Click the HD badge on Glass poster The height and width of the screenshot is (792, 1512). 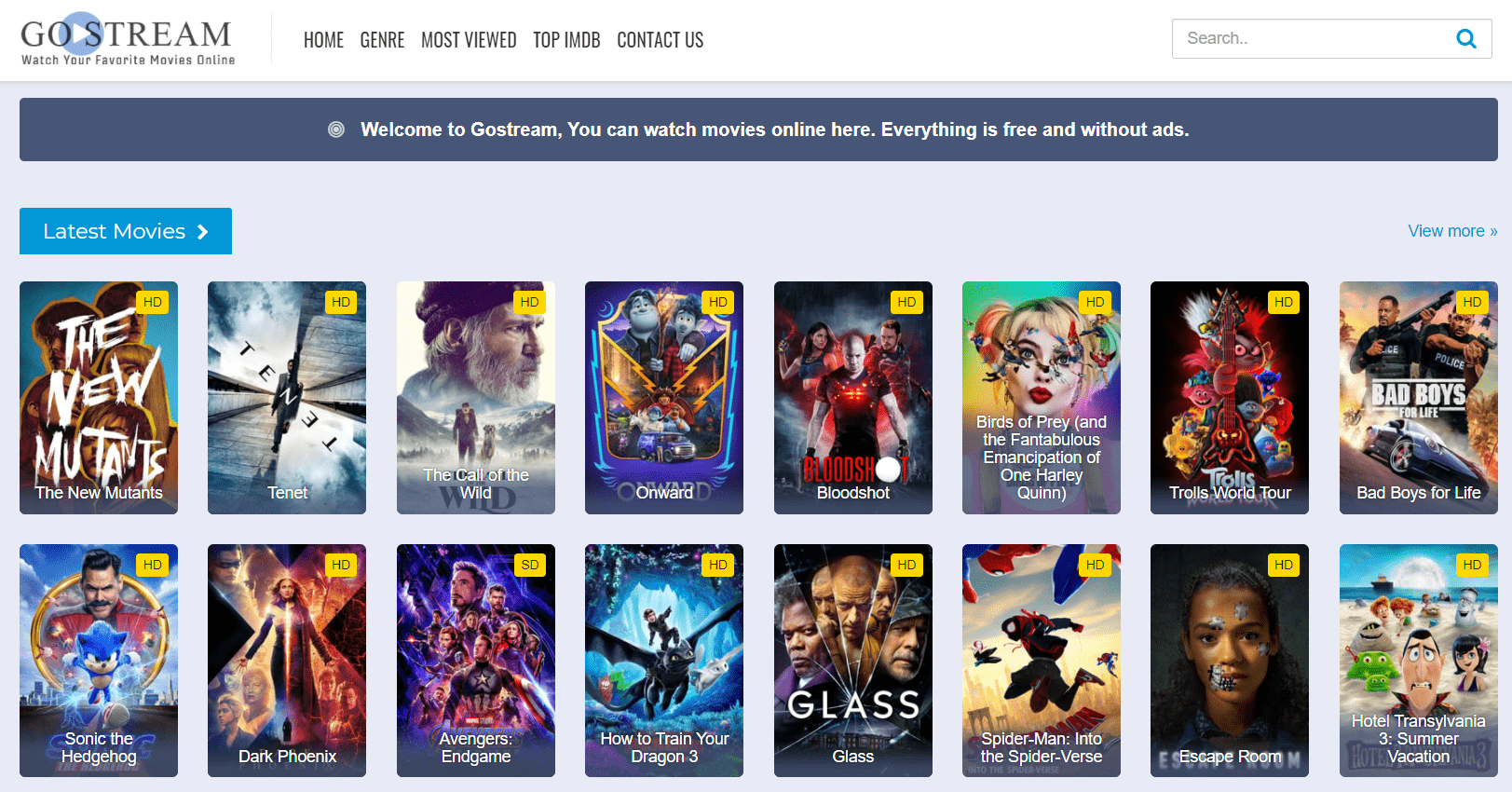[x=906, y=565]
